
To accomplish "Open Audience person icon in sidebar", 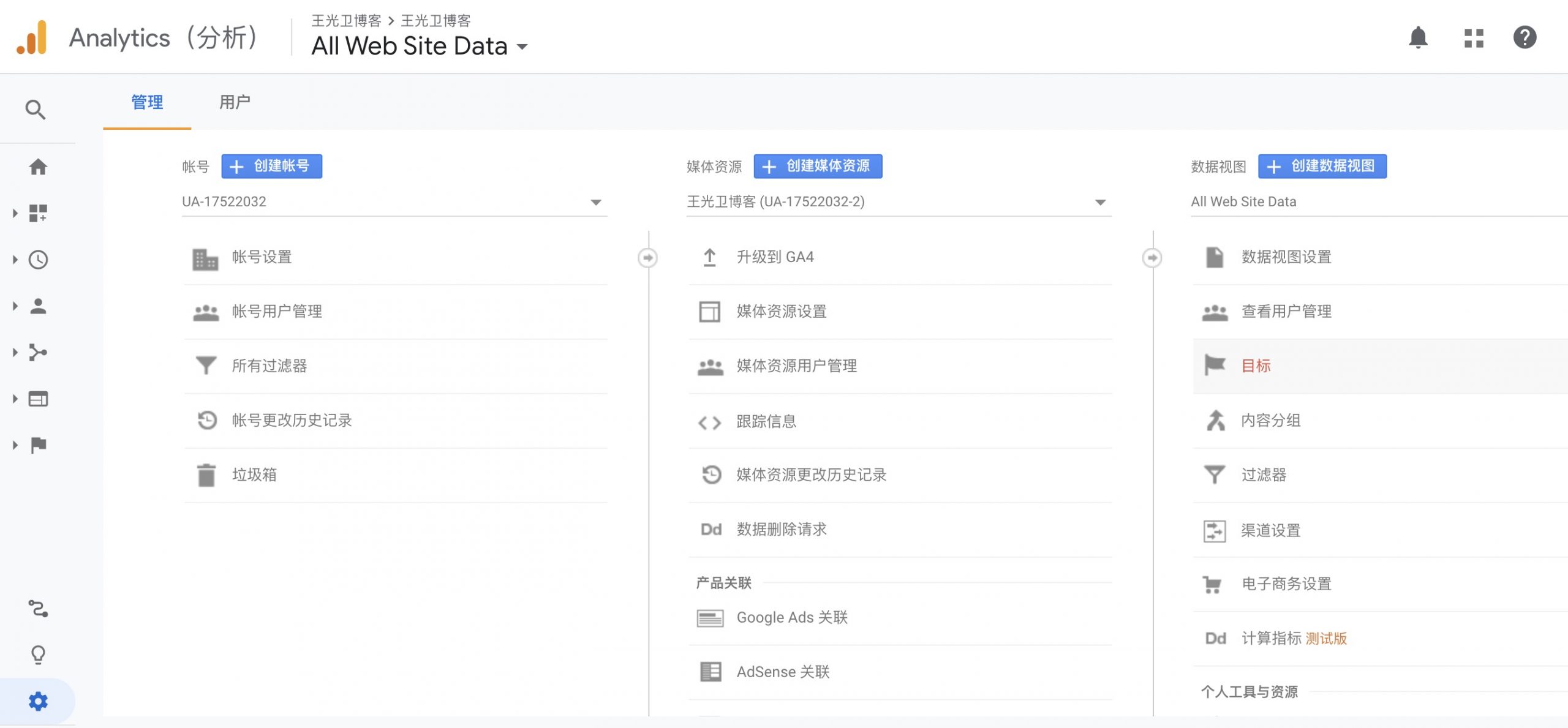I will (x=38, y=306).
